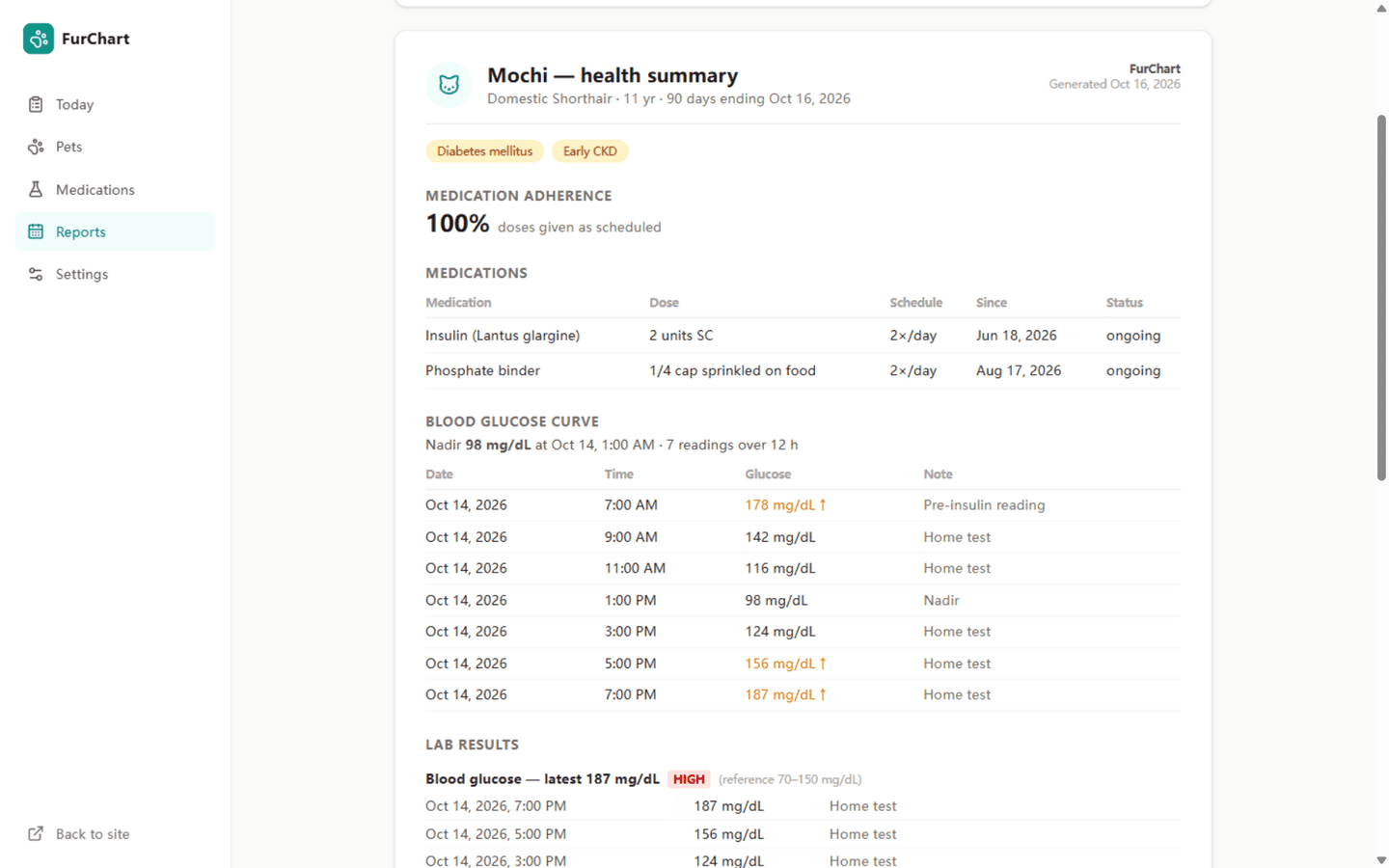Image resolution: width=1389 pixels, height=868 pixels.
Task: Click the 2 units SC dose
Action: pos(681,336)
